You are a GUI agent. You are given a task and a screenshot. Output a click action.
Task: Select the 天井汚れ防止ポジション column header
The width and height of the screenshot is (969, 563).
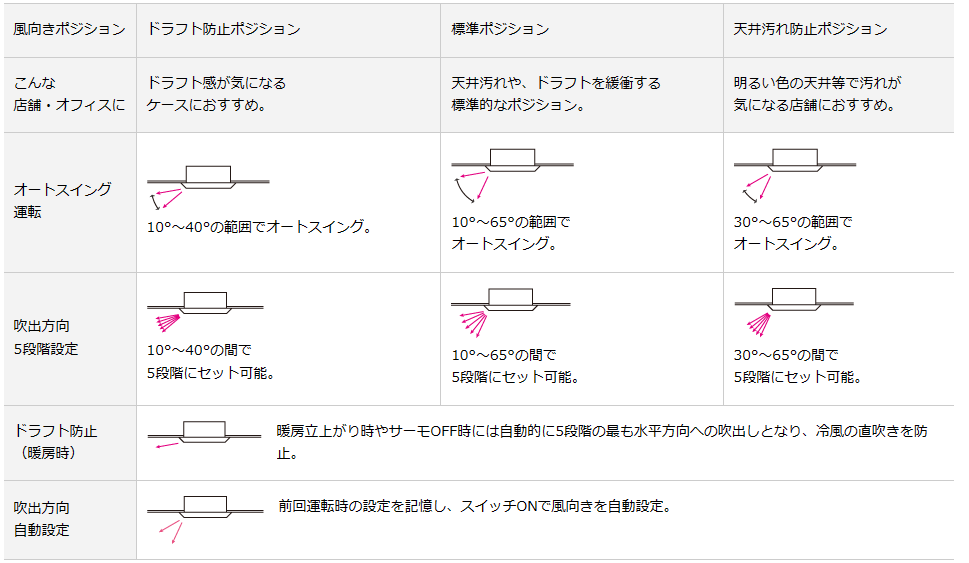coord(810,29)
